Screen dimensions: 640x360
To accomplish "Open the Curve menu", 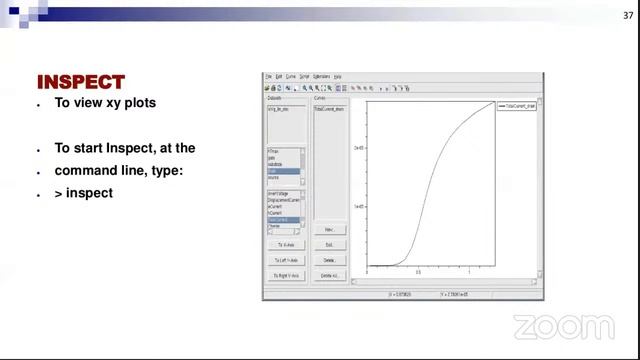I will click(x=291, y=77).
